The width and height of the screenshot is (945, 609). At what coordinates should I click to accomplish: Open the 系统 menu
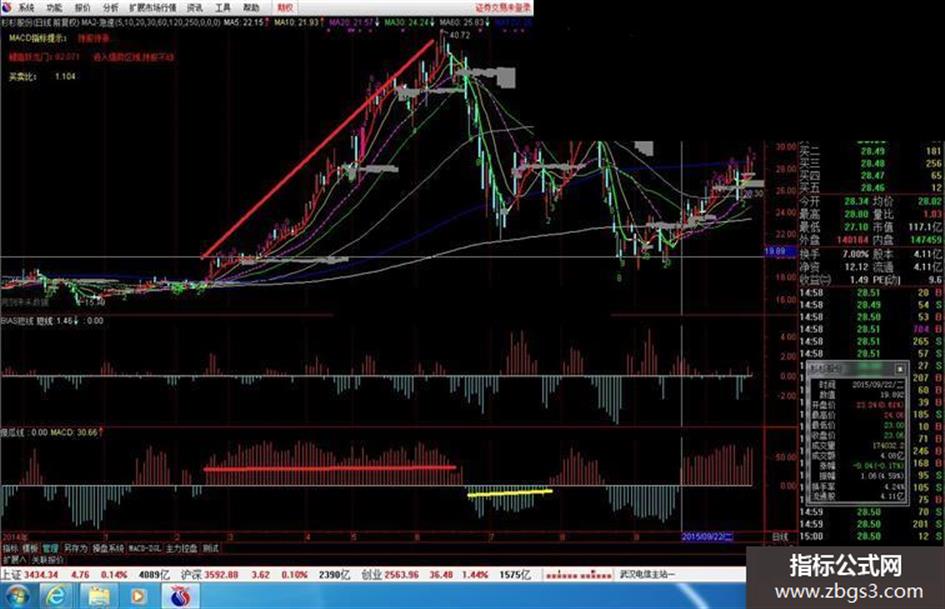click(x=26, y=8)
